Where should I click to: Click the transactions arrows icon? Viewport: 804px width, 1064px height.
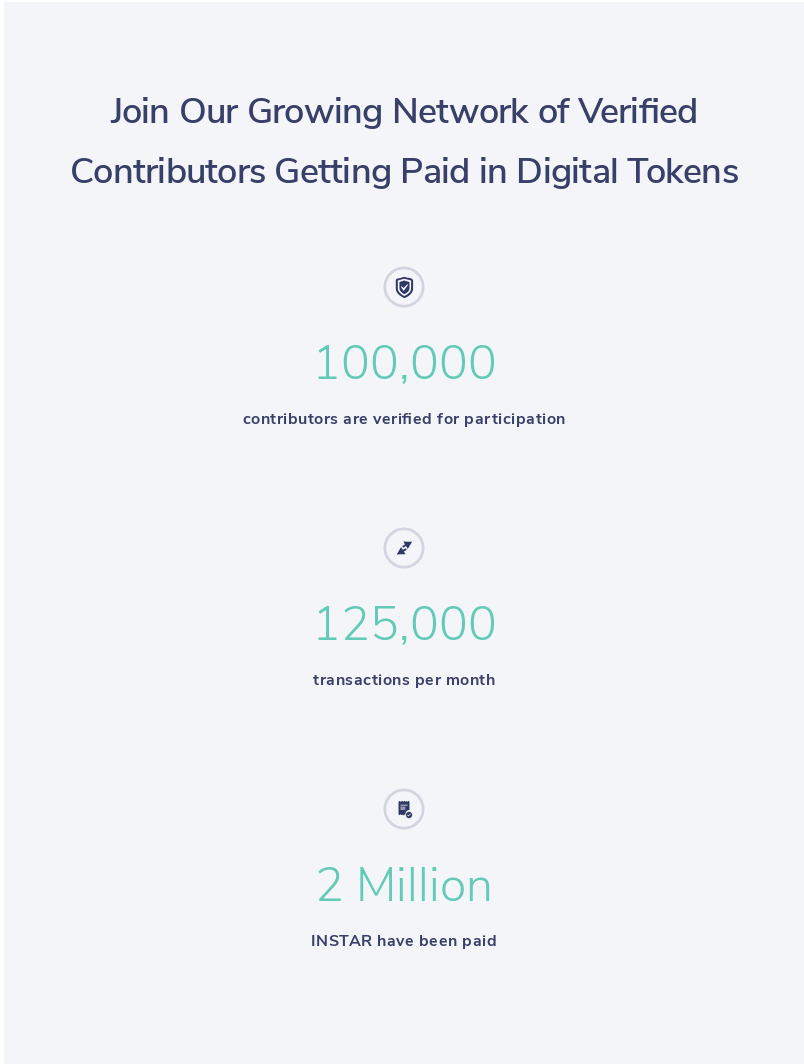click(404, 548)
